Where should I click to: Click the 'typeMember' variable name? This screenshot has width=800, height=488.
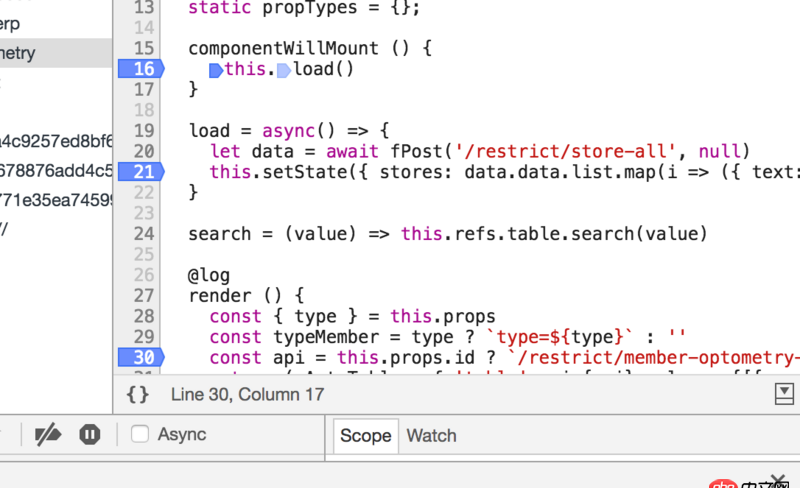coord(326,337)
